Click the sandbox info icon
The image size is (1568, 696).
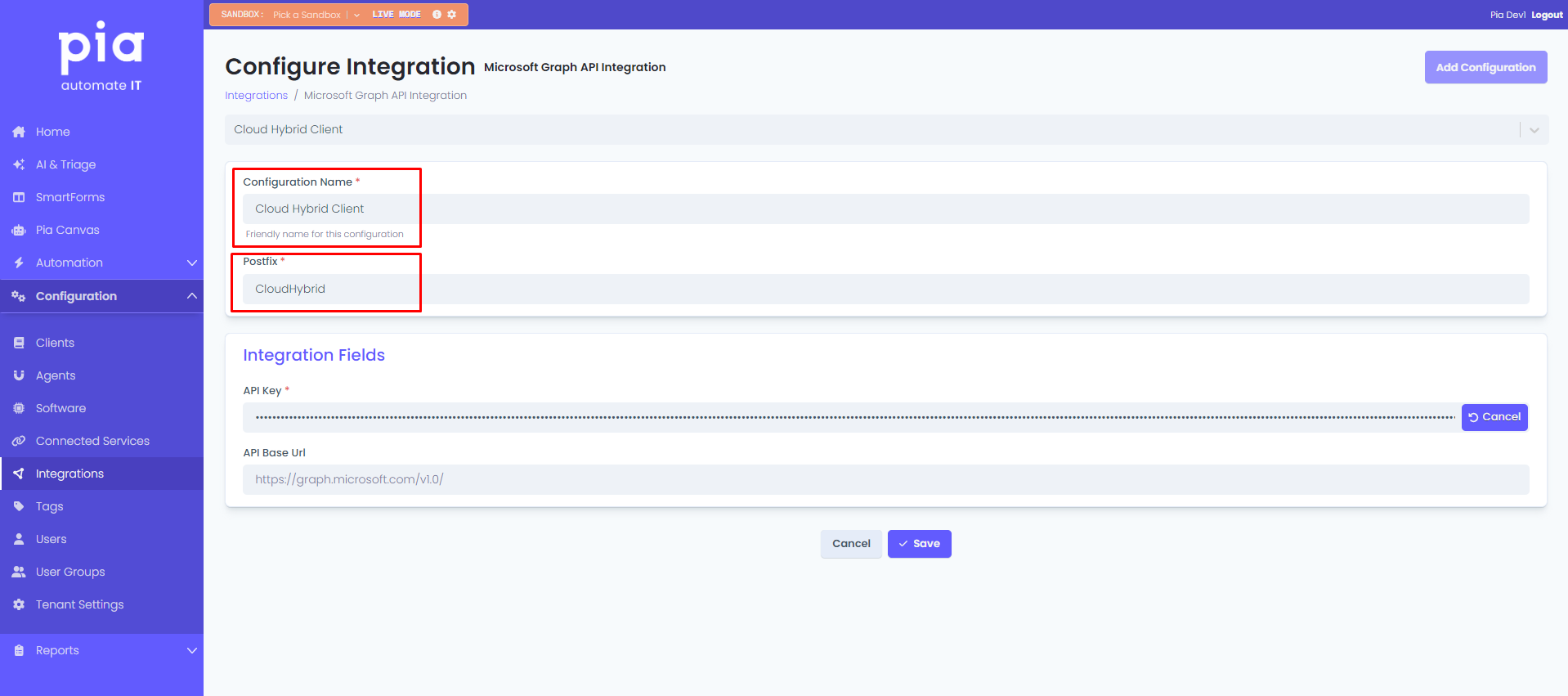(x=437, y=15)
